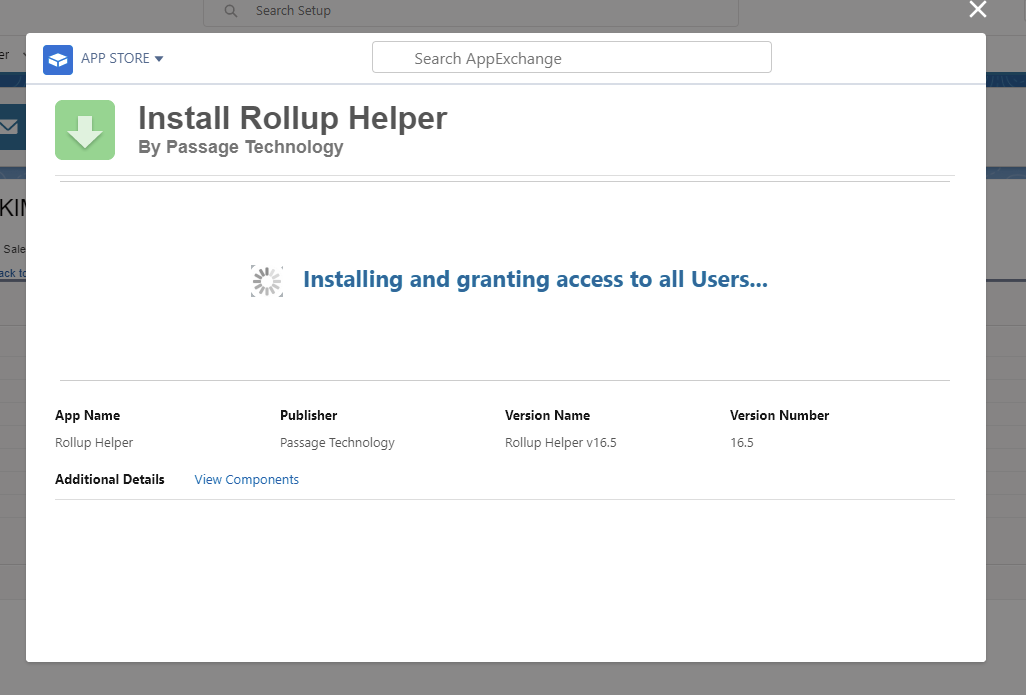Viewport: 1026px width, 695px height.
Task: Open the View Components link
Action: coord(246,479)
